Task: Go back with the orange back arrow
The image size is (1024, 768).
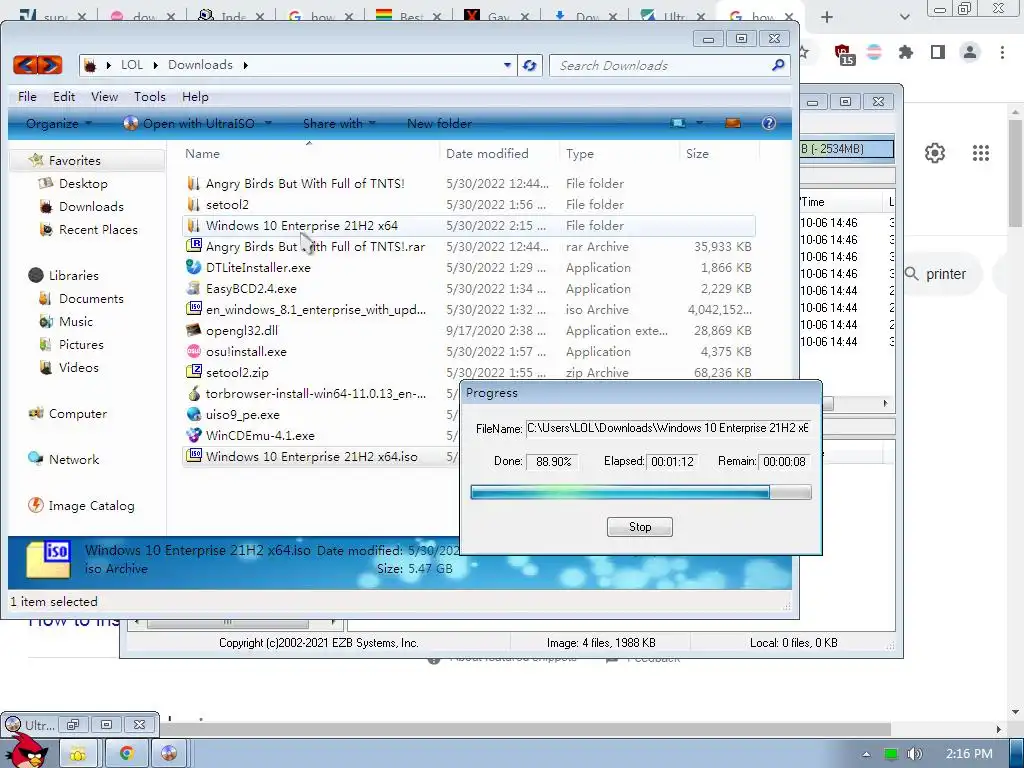Action: (x=25, y=65)
